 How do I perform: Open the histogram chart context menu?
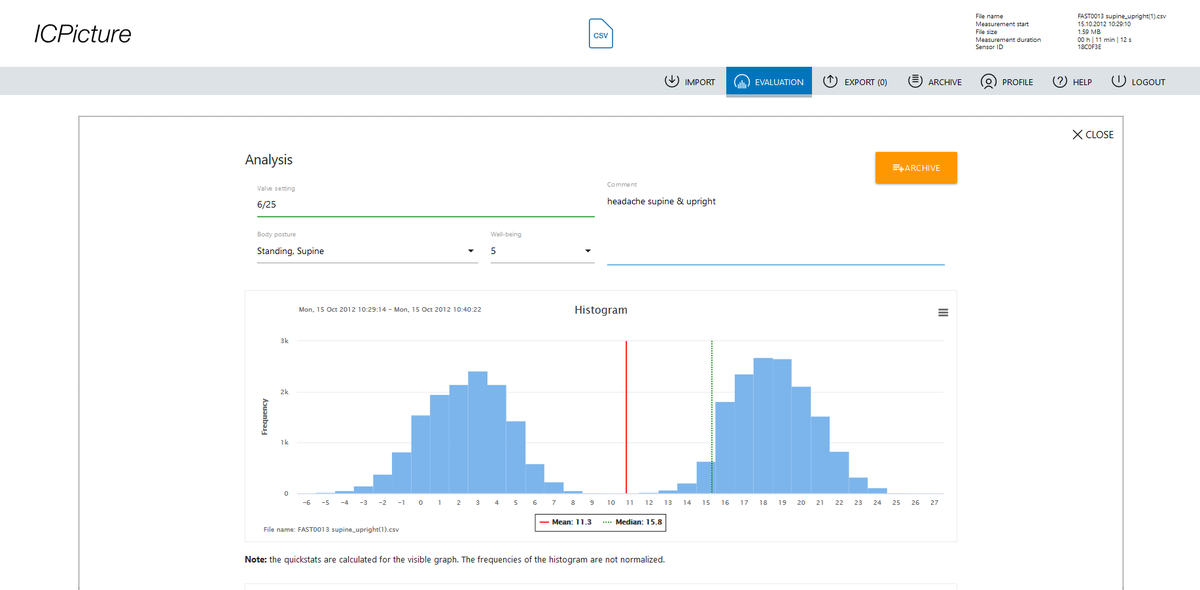click(942, 313)
